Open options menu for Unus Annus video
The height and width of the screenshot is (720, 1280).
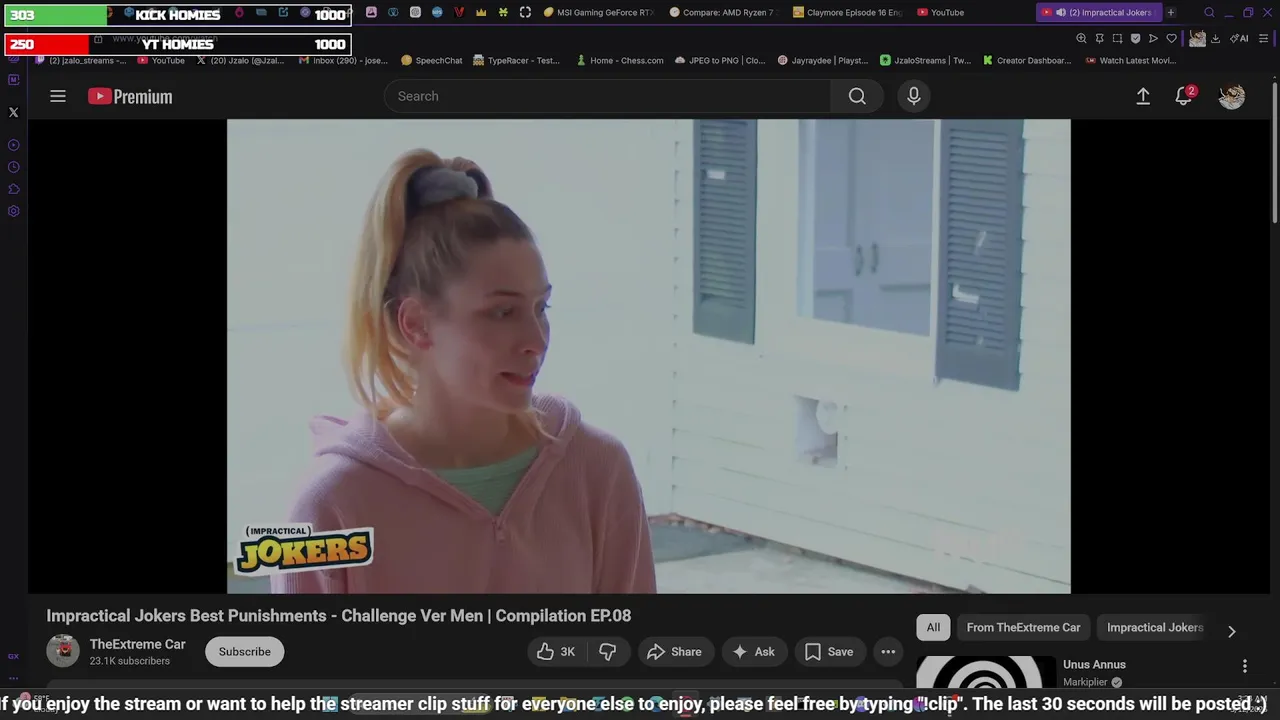[x=1245, y=666]
